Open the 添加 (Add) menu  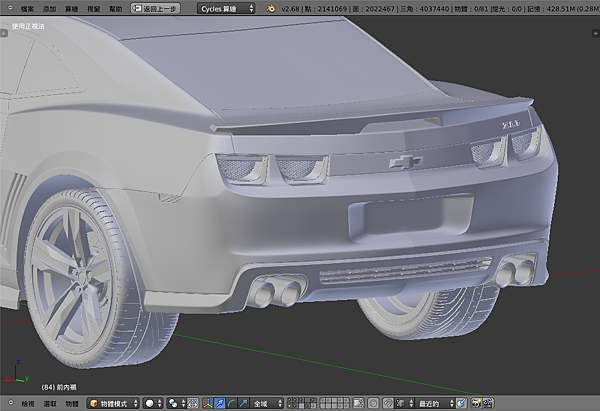(49, 8)
